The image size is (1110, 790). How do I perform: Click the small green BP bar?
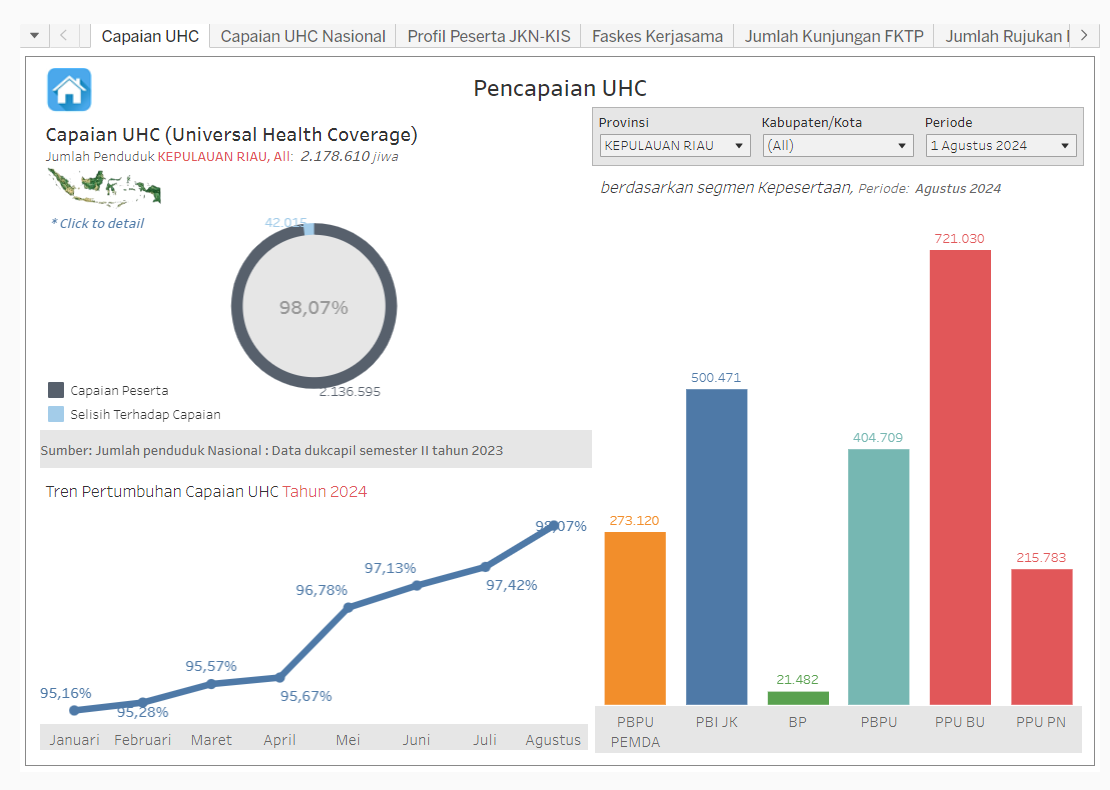tap(798, 698)
